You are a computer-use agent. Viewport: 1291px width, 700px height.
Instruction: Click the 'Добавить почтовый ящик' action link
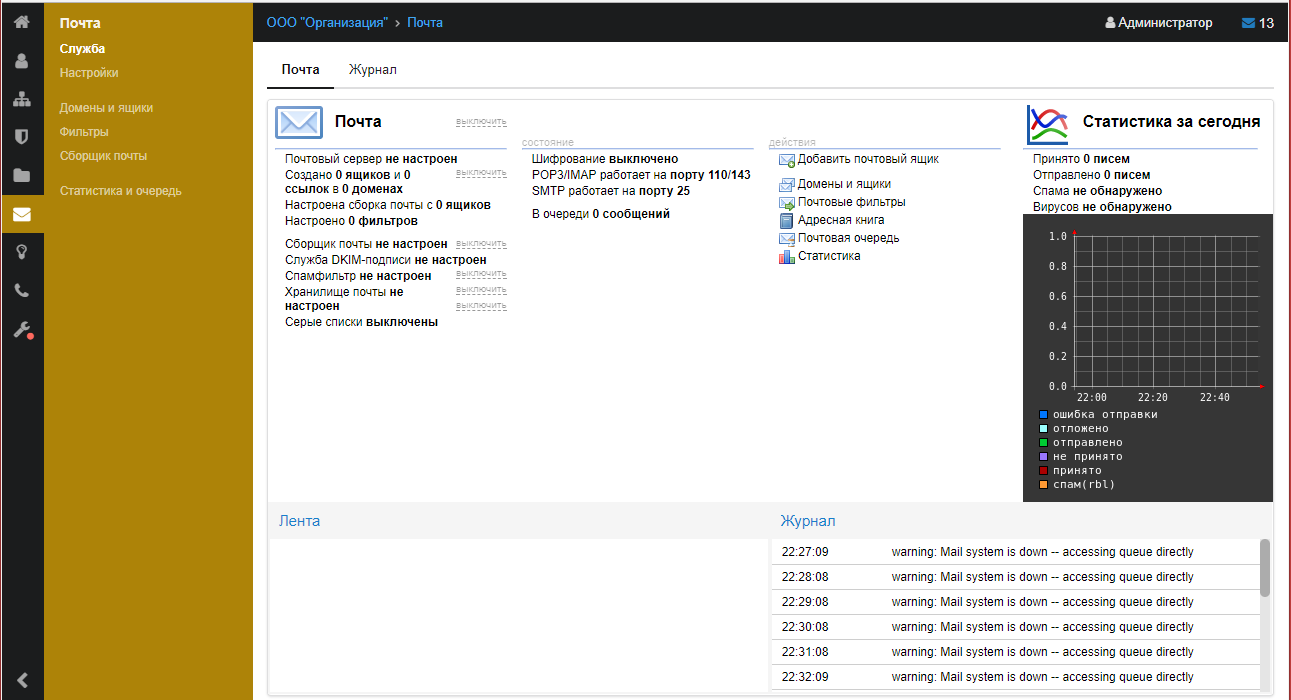click(867, 159)
